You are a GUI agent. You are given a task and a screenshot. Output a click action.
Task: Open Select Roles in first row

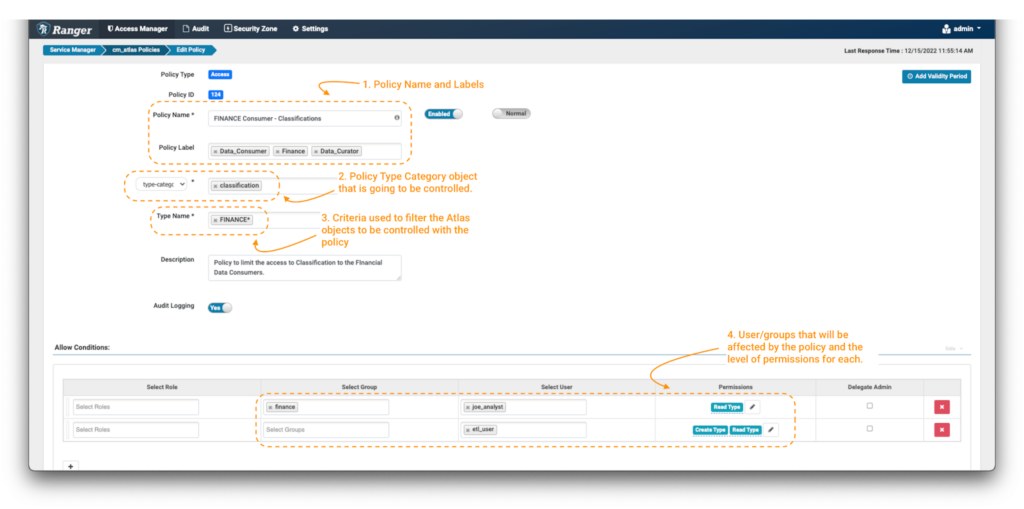136,407
